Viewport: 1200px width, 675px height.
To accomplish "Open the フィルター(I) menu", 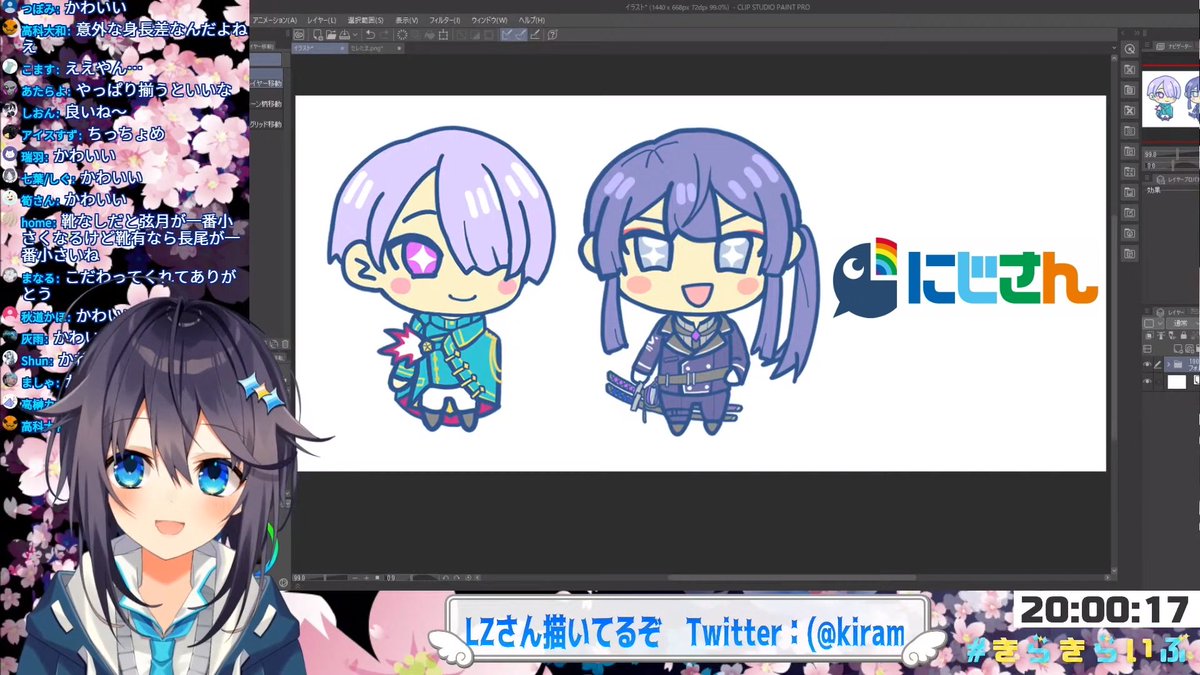I will click(445, 20).
